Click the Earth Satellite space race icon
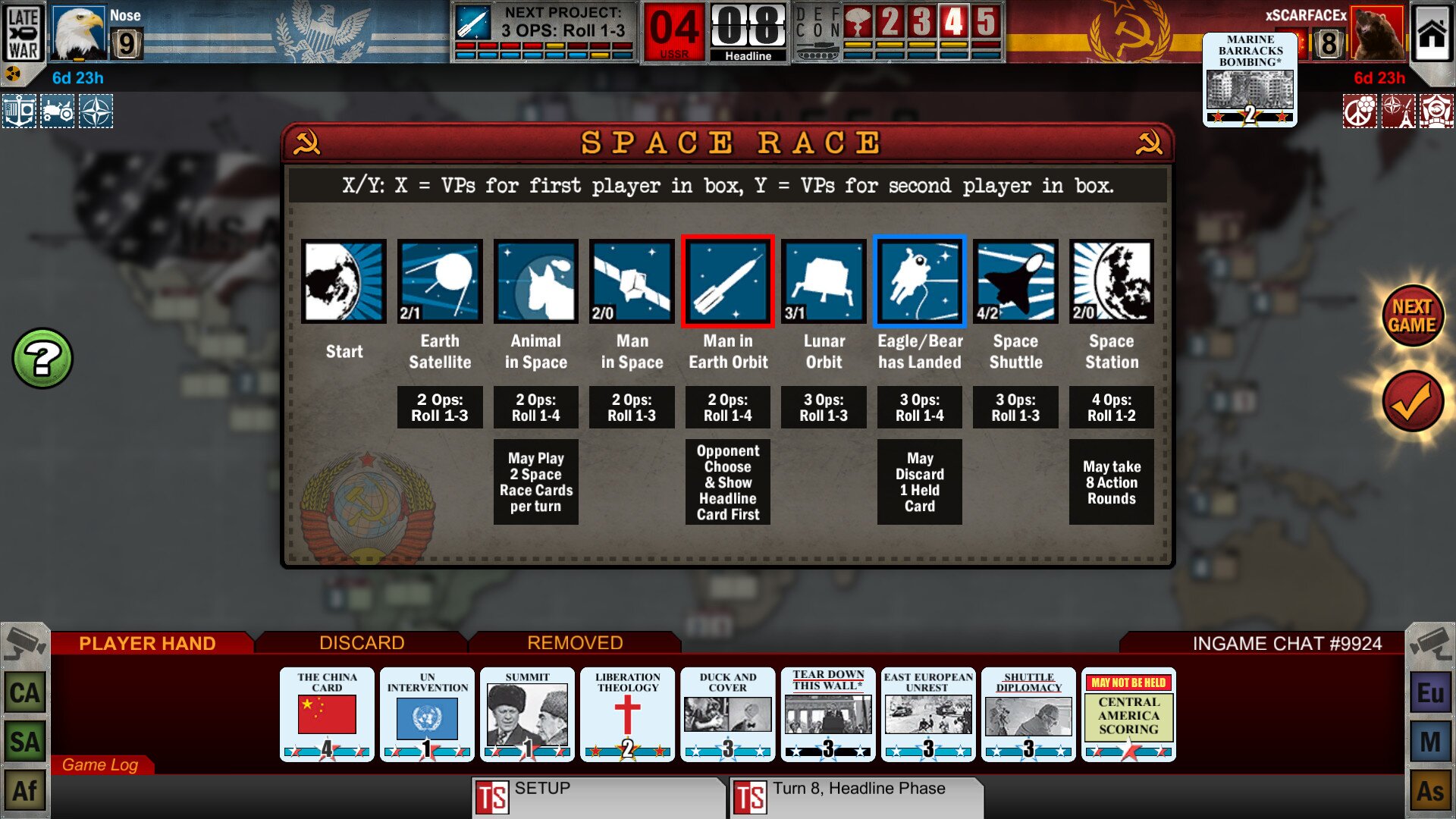This screenshot has width=1456, height=819. (441, 283)
